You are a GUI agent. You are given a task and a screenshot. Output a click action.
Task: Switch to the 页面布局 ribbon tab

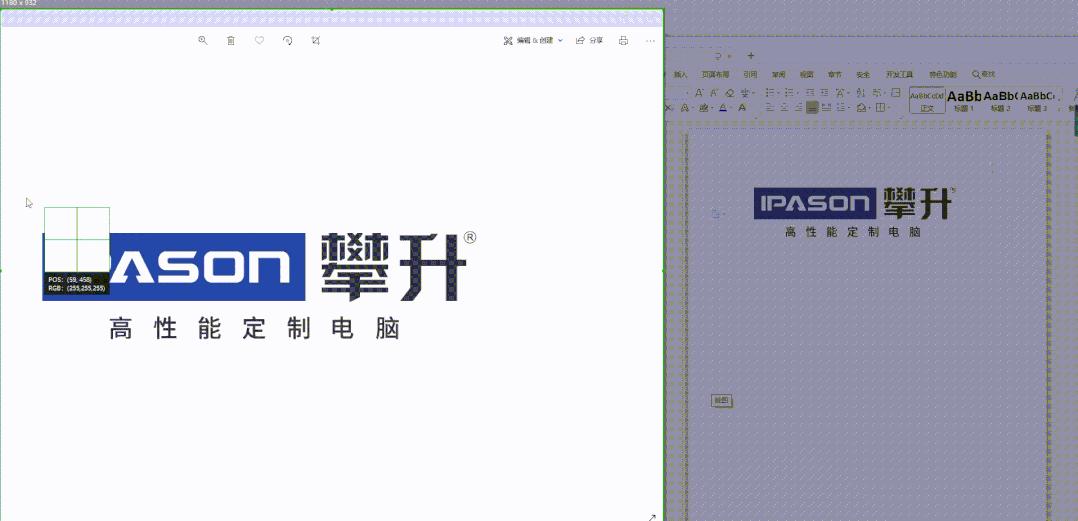click(715, 74)
